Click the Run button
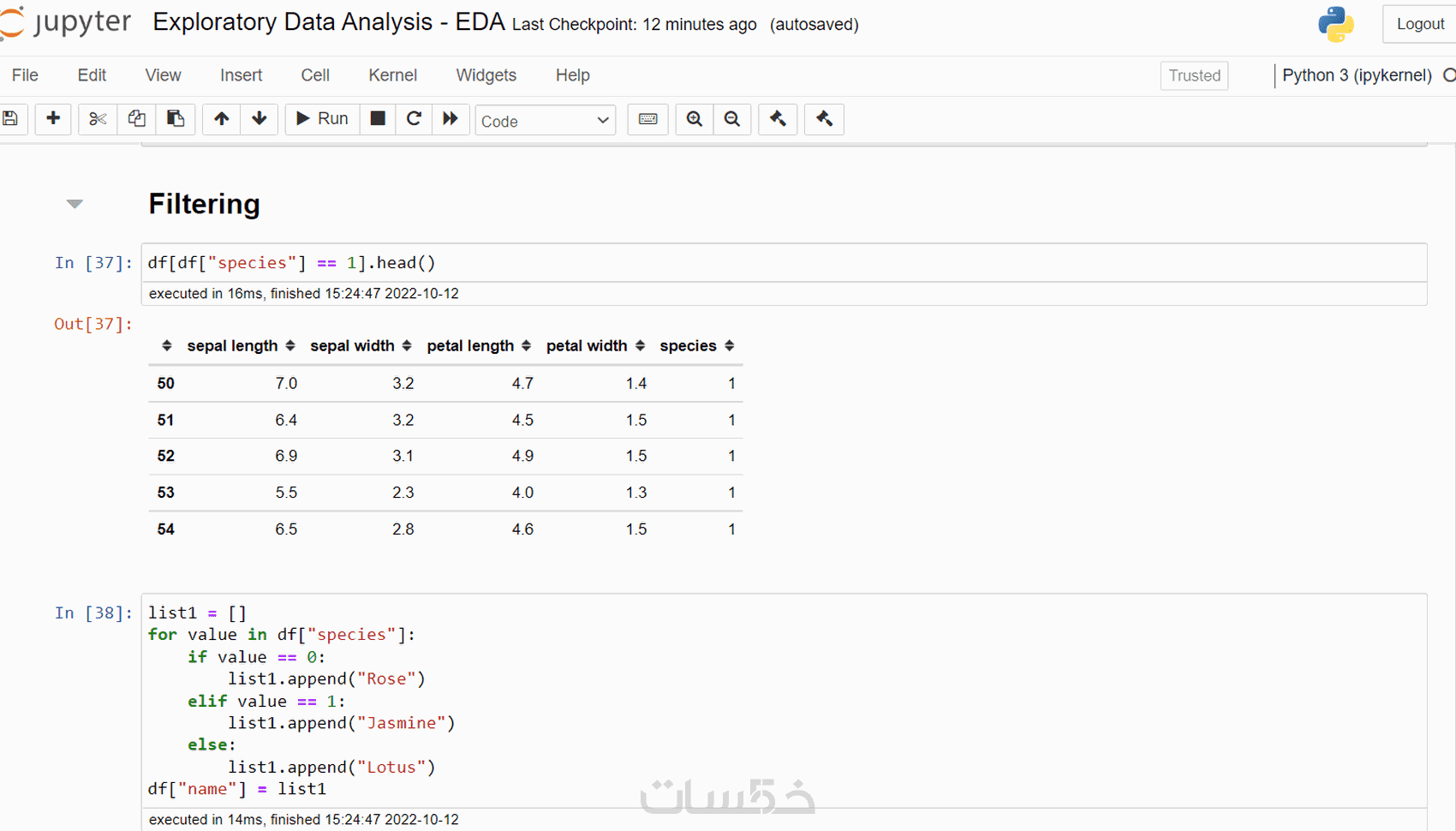The width and height of the screenshot is (1456, 831). 322,119
